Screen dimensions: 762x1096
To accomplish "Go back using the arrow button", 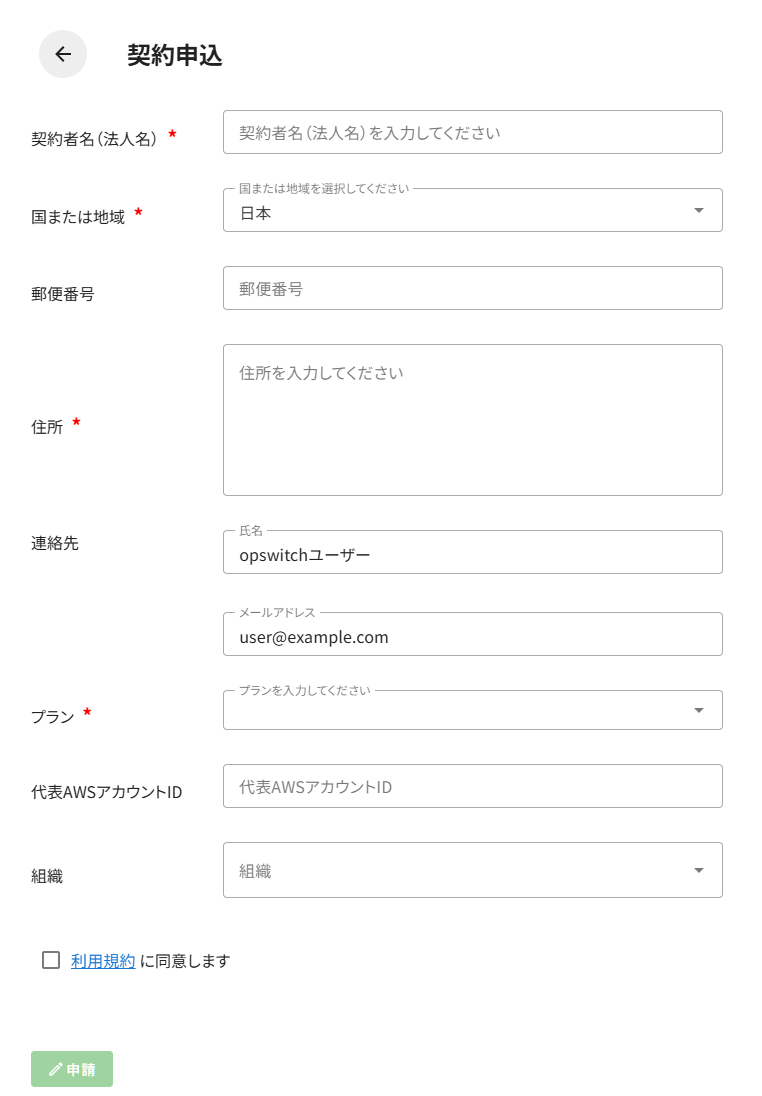I will (63, 54).
